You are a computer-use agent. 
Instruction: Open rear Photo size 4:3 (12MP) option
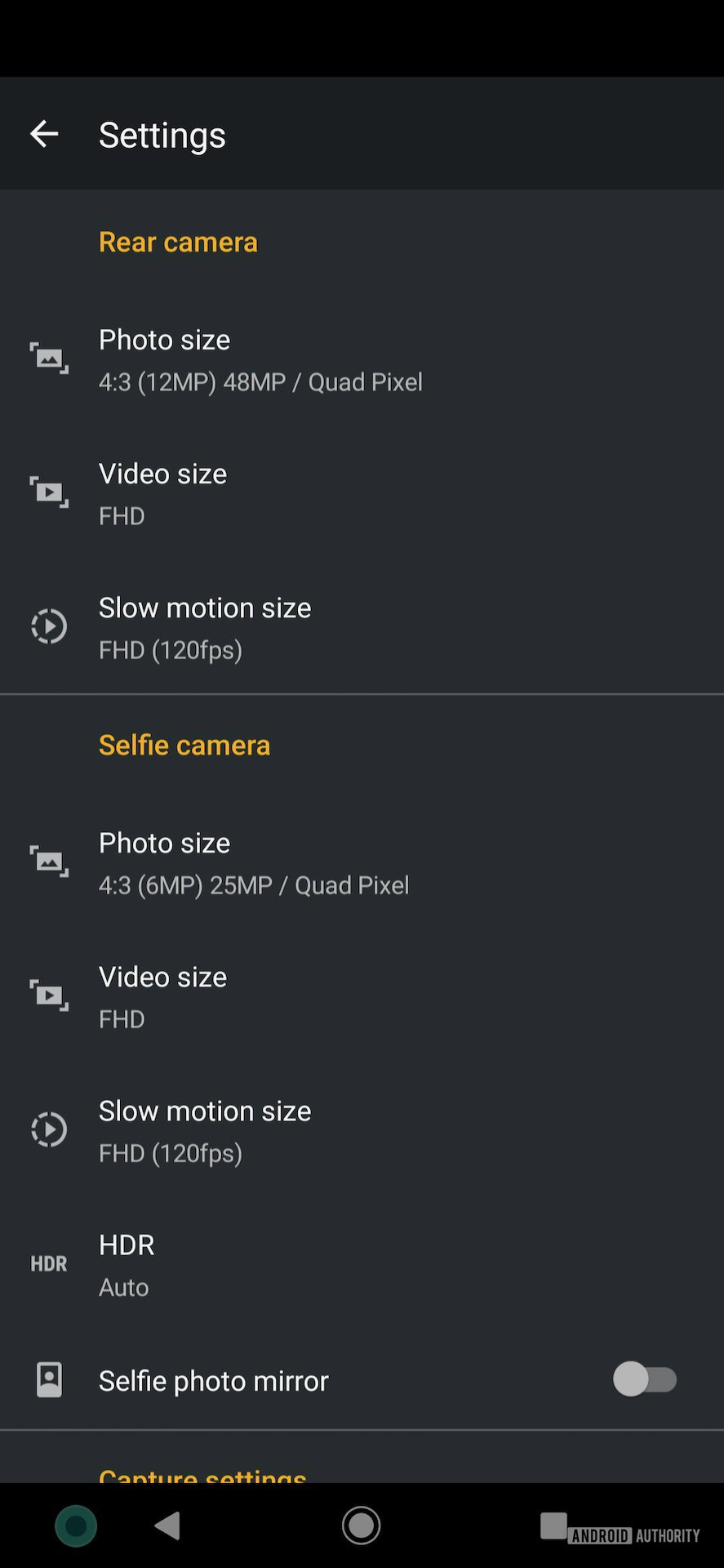(x=260, y=360)
